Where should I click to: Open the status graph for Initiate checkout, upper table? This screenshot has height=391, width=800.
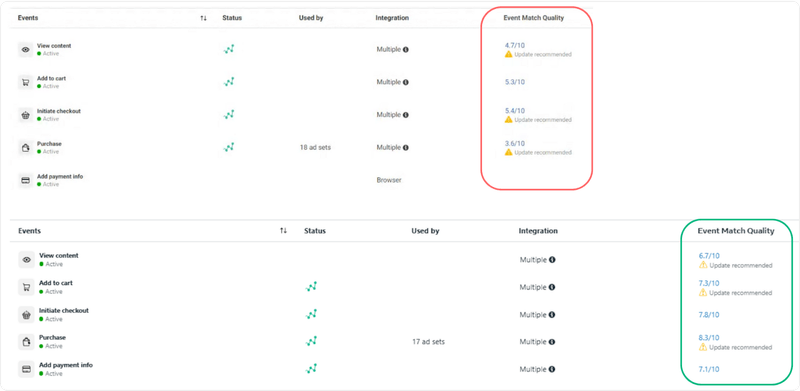click(229, 114)
